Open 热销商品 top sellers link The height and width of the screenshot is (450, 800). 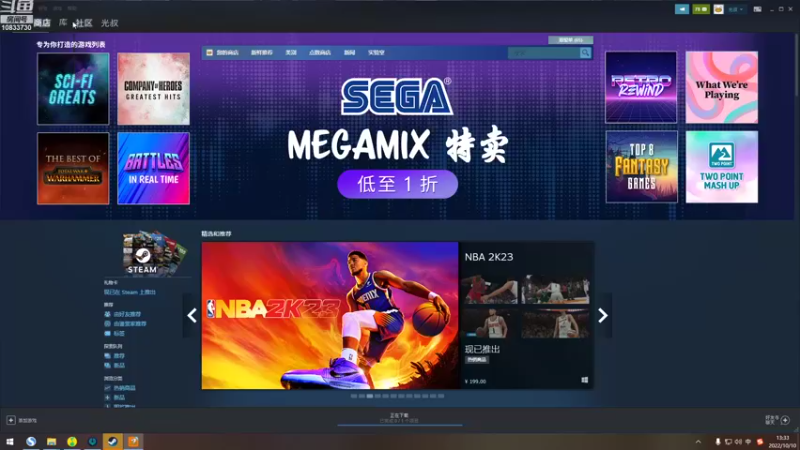pyautogui.click(x=124, y=388)
